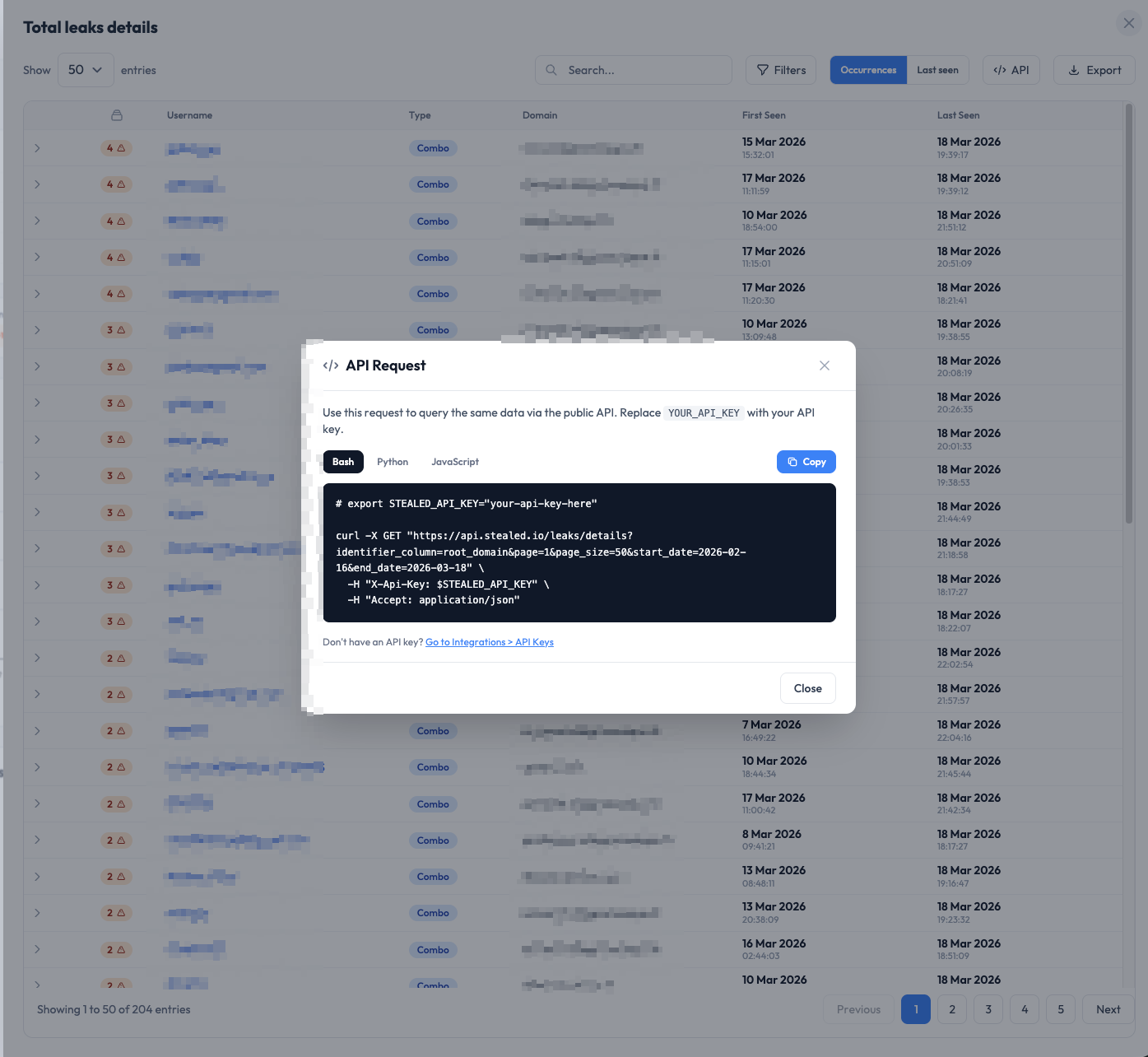Click the 2 warning badge in 09:41:21 row
1148x1057 pixels.
[116, 840]
